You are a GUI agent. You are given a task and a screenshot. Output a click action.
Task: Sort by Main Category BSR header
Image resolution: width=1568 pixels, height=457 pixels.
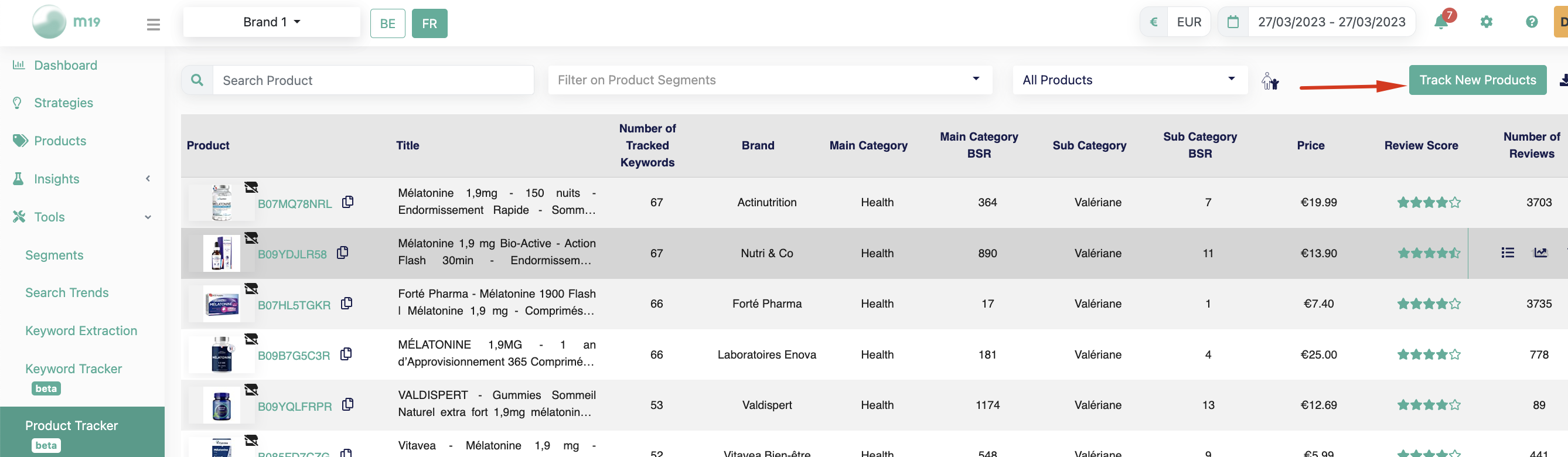pos(979,145)
